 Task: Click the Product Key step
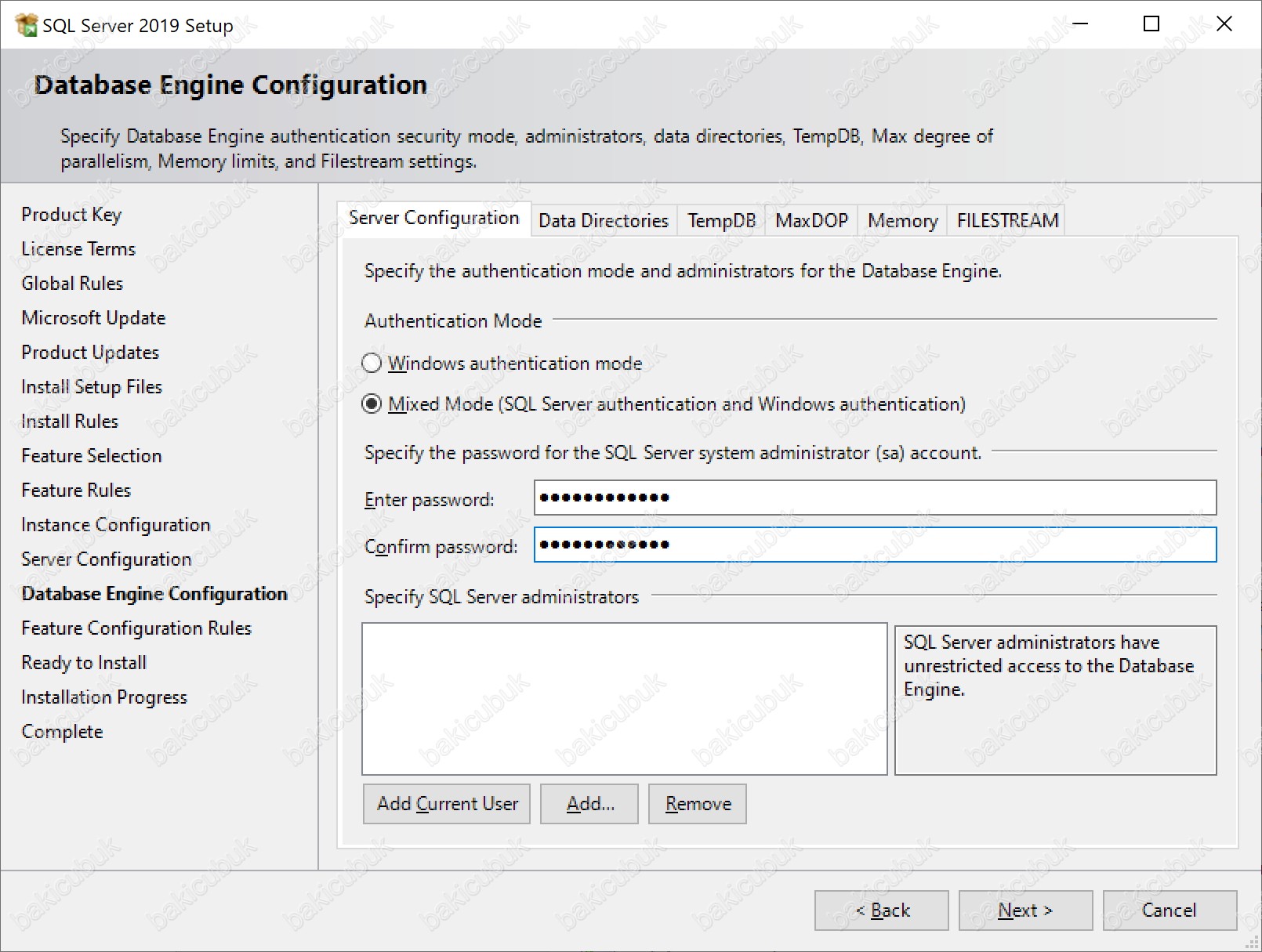point(71,215)
